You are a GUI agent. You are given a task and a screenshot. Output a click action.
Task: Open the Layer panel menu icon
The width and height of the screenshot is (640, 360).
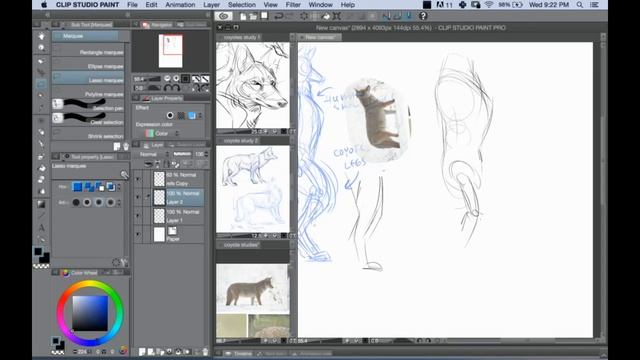pyautogui.click(x=137, y=144)
